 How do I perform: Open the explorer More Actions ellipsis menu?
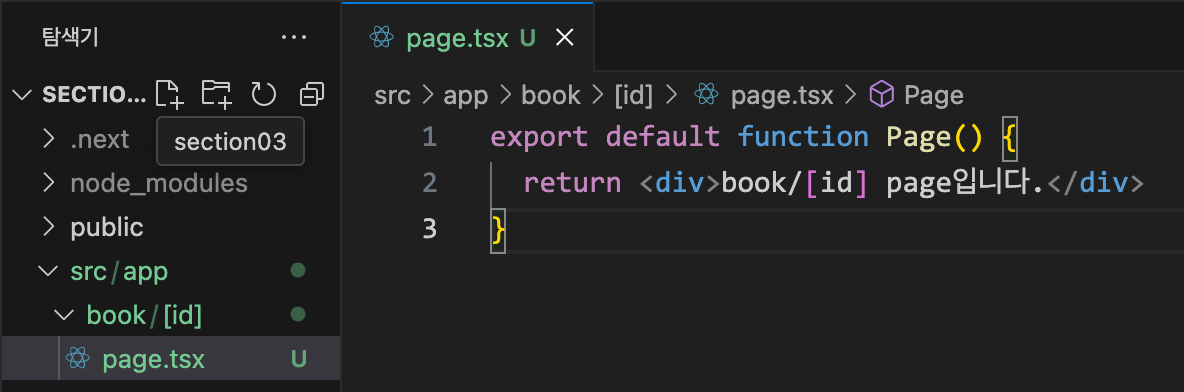click(294, 37)
